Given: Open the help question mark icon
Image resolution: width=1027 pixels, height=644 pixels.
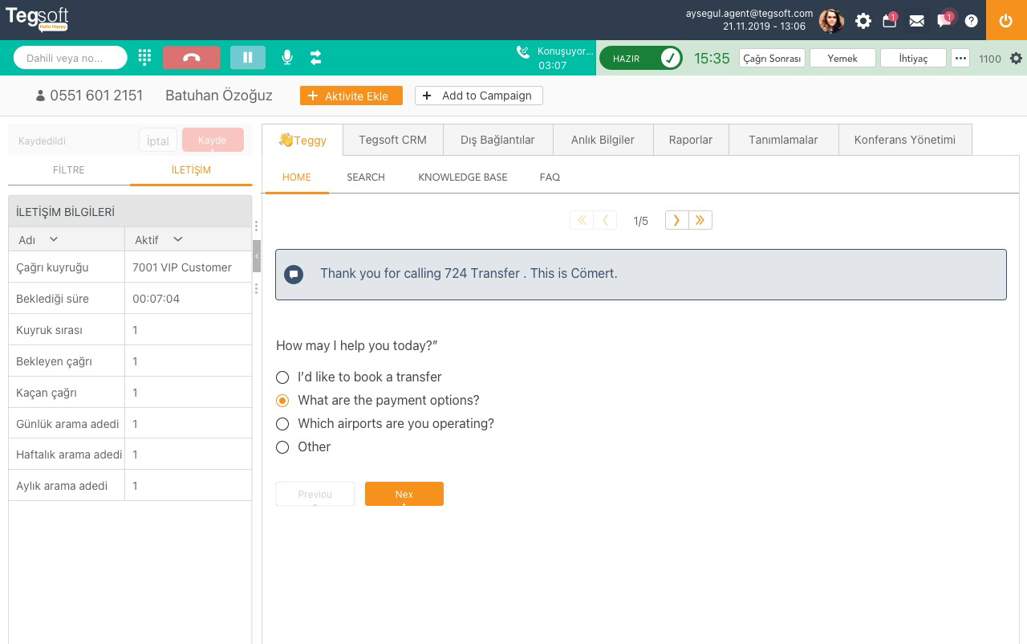Looking at the screenshot, I should [x=971, y=21].
